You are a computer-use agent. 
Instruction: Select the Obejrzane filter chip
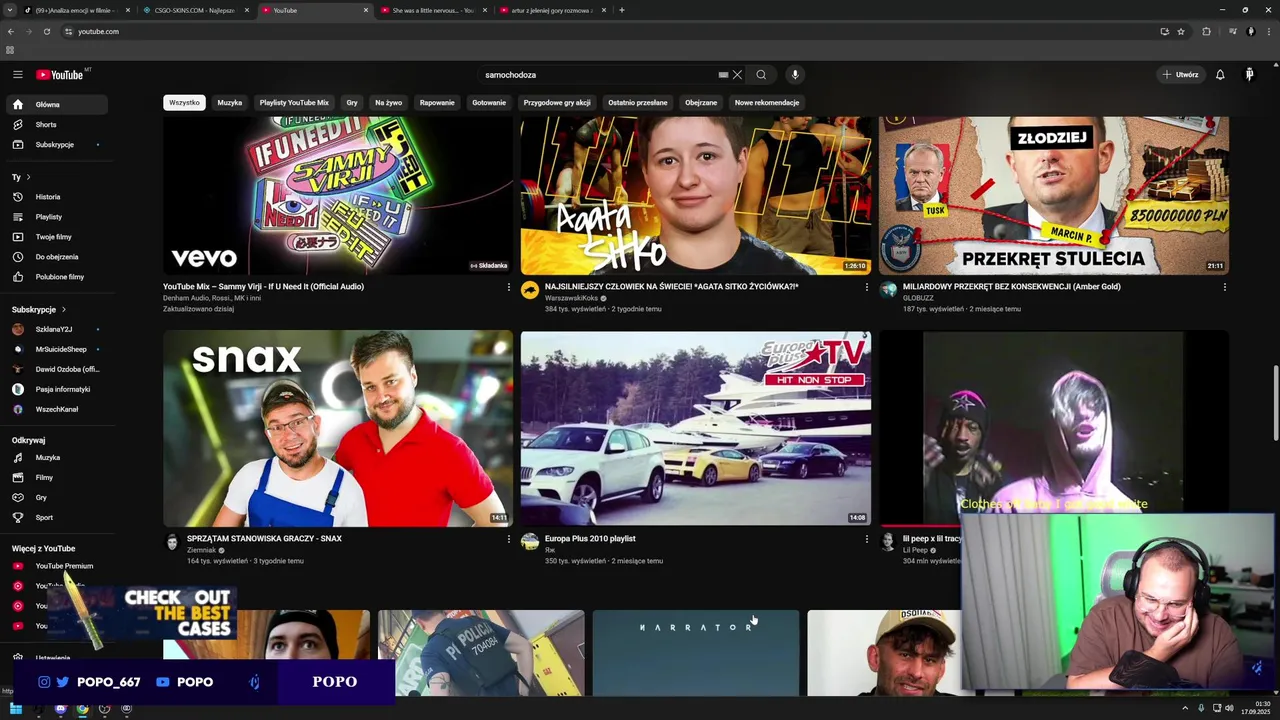coord(701,102)
